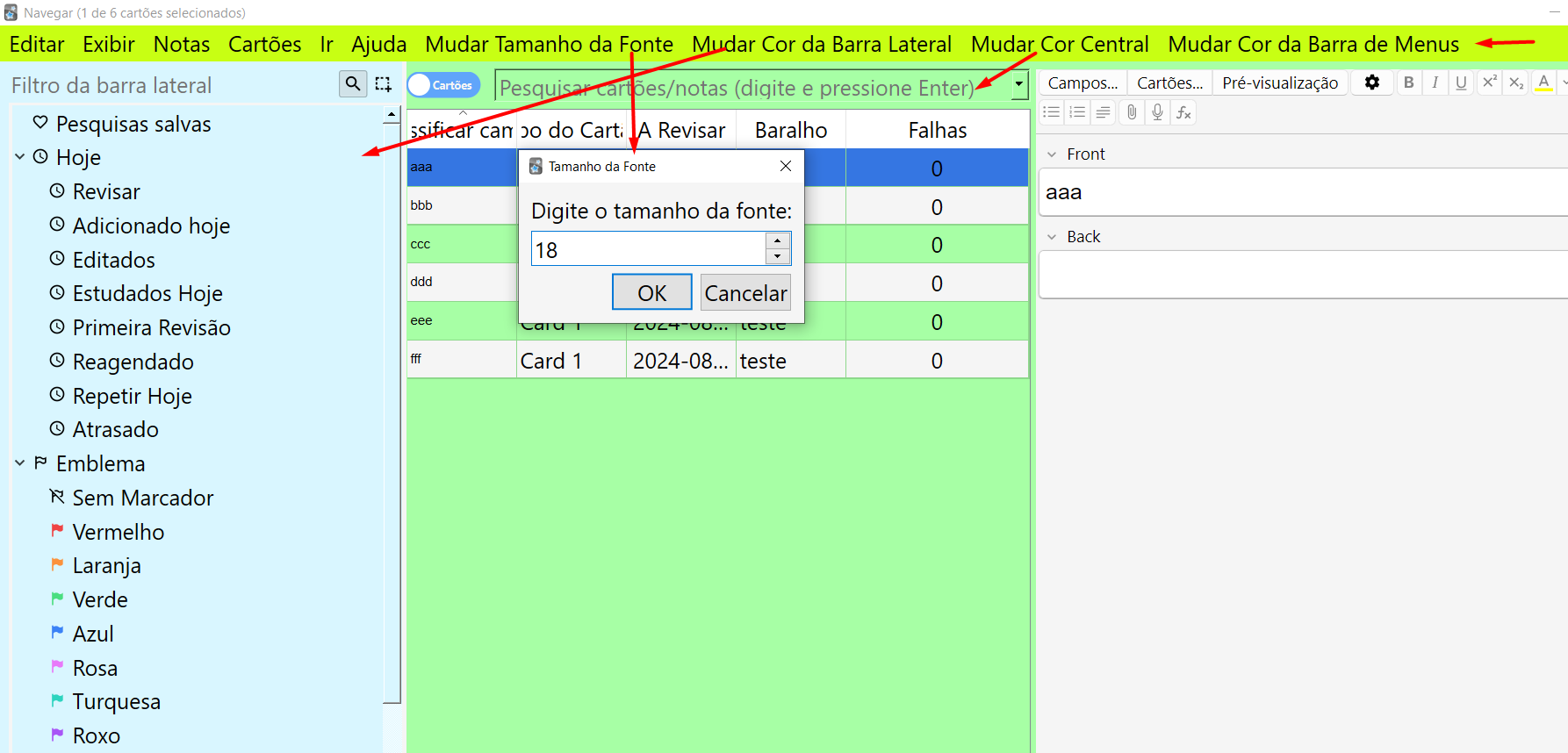Collapse the Hoje tree section

(20, 157)
